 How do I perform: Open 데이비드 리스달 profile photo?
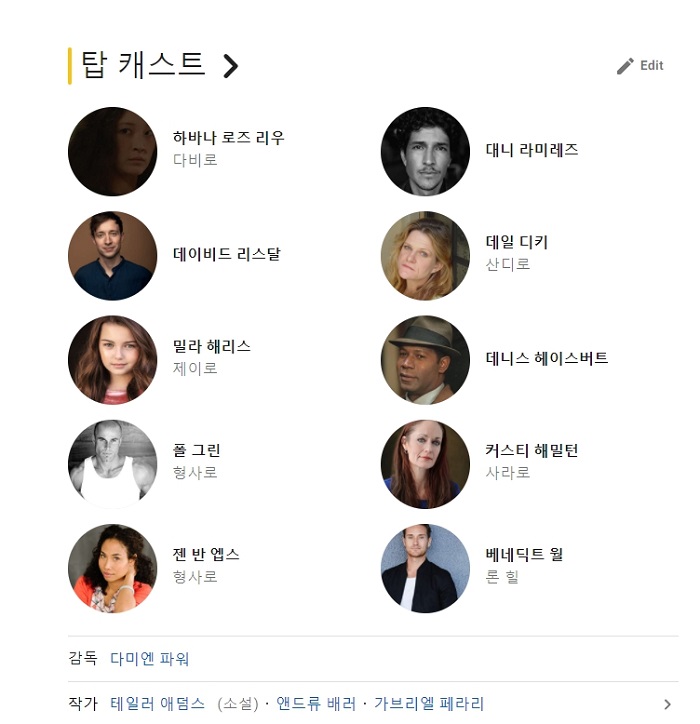[x=112, y=256]
